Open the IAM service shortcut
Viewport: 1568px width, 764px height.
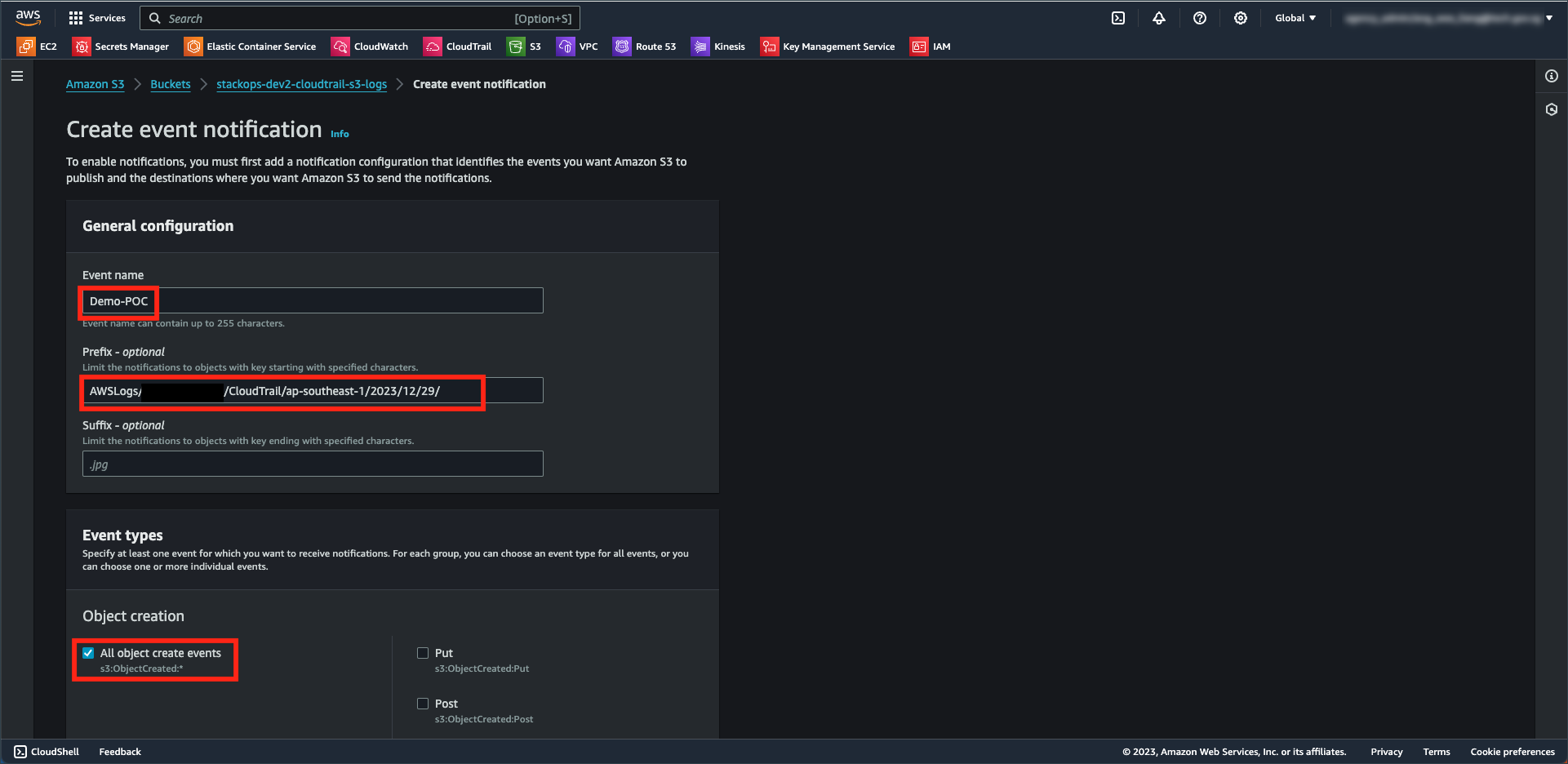(931, 47)
